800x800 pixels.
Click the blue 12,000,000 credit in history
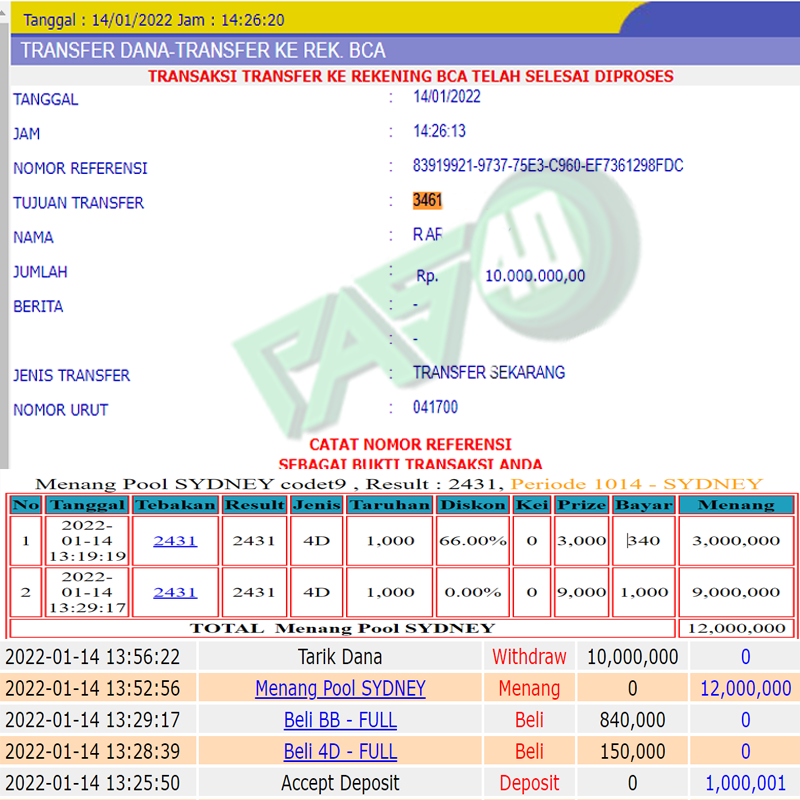[x=745, y=688]
